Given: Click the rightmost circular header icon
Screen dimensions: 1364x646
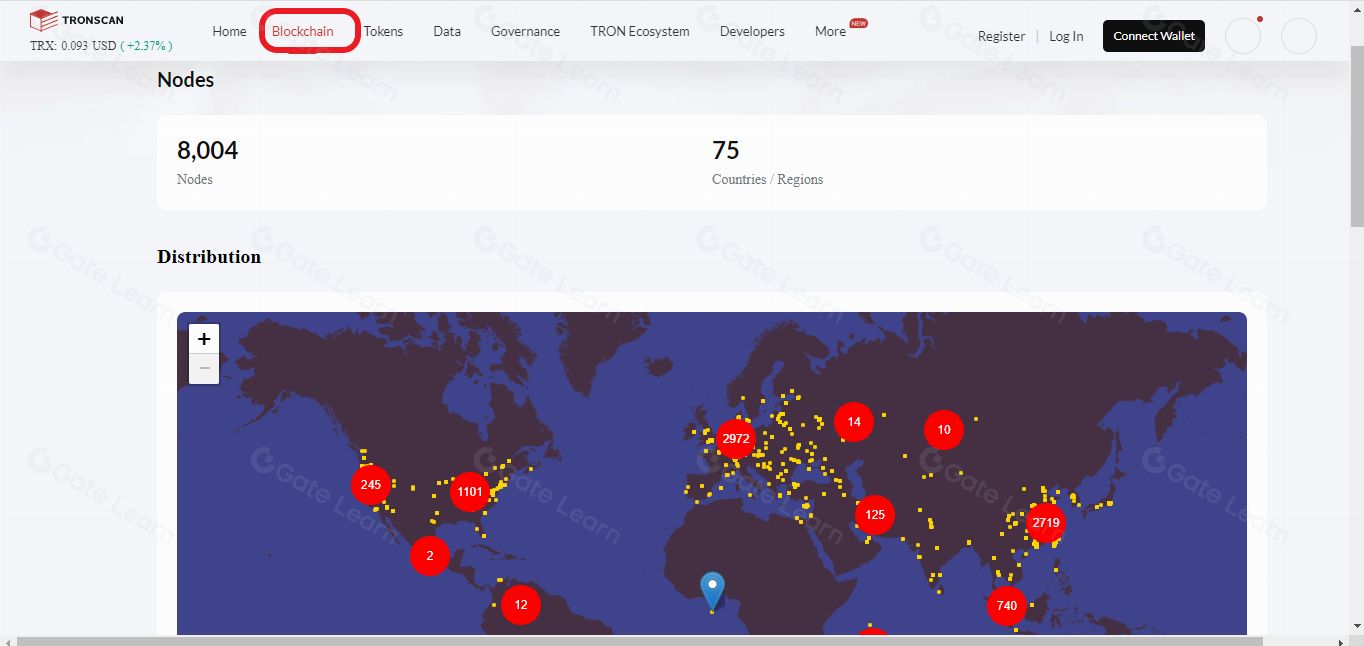Looking at the screenshot, I should (1299, 36).
